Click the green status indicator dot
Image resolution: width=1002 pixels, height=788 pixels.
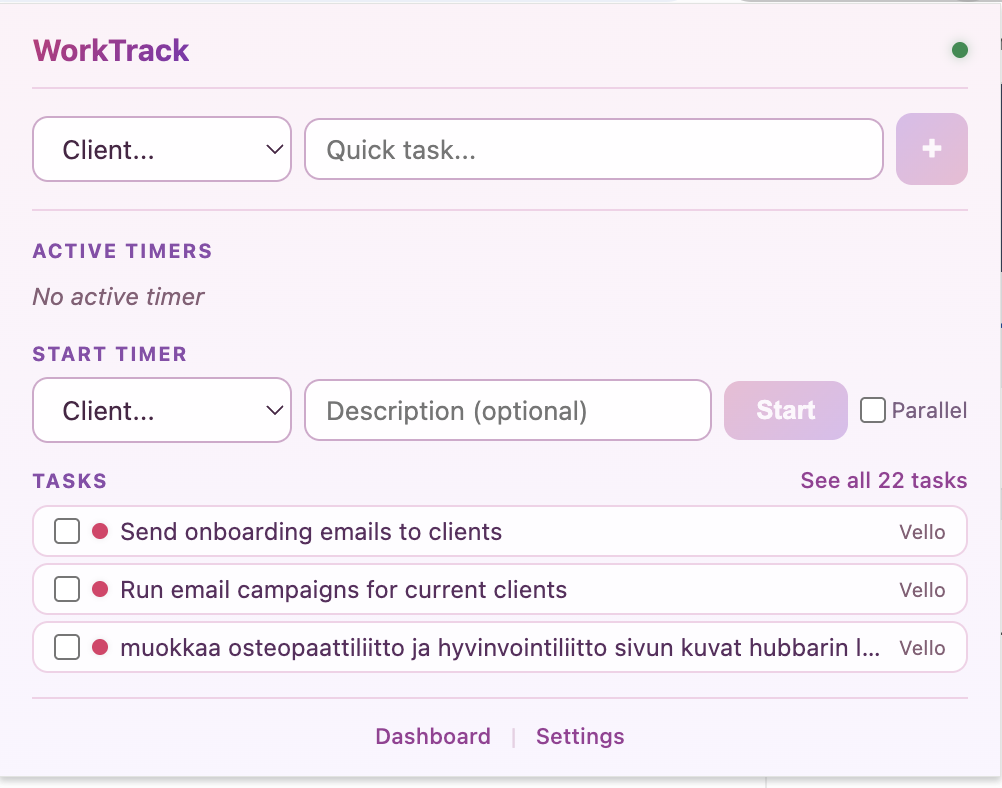pyautogui.click(x=959, y=50)
